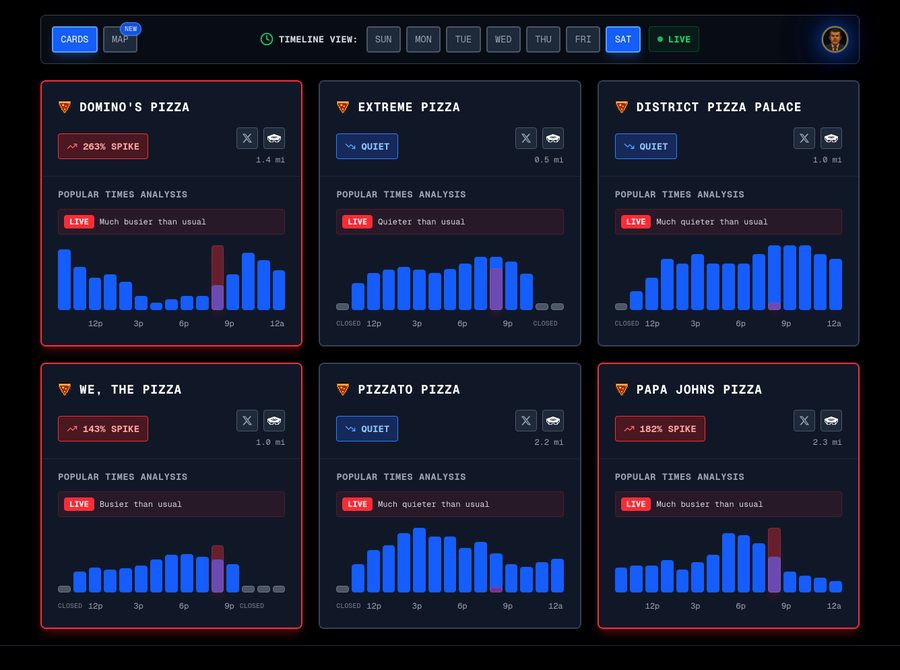This screenshot has height=670, width=900.
Task: Click pizza slice icon beside We, The Pizza
Action: [x=65, y=389]
